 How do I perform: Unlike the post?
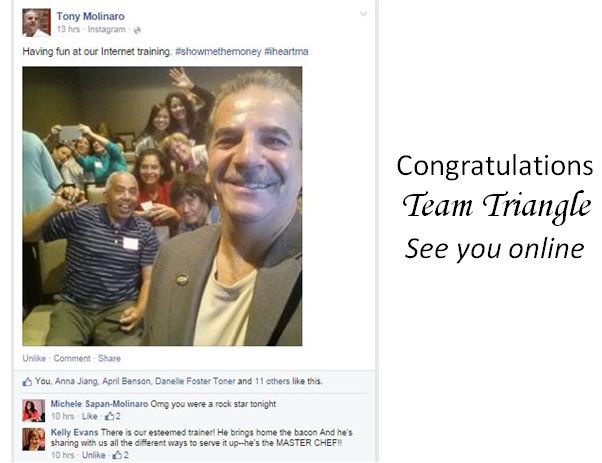point(34,358)
